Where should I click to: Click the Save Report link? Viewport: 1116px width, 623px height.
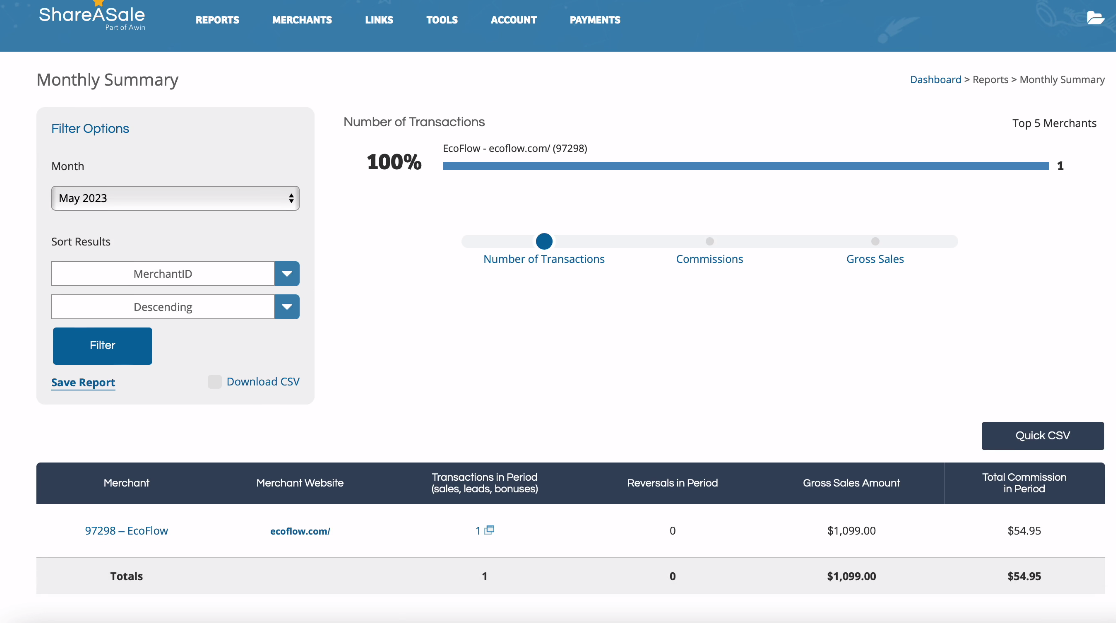83,382
